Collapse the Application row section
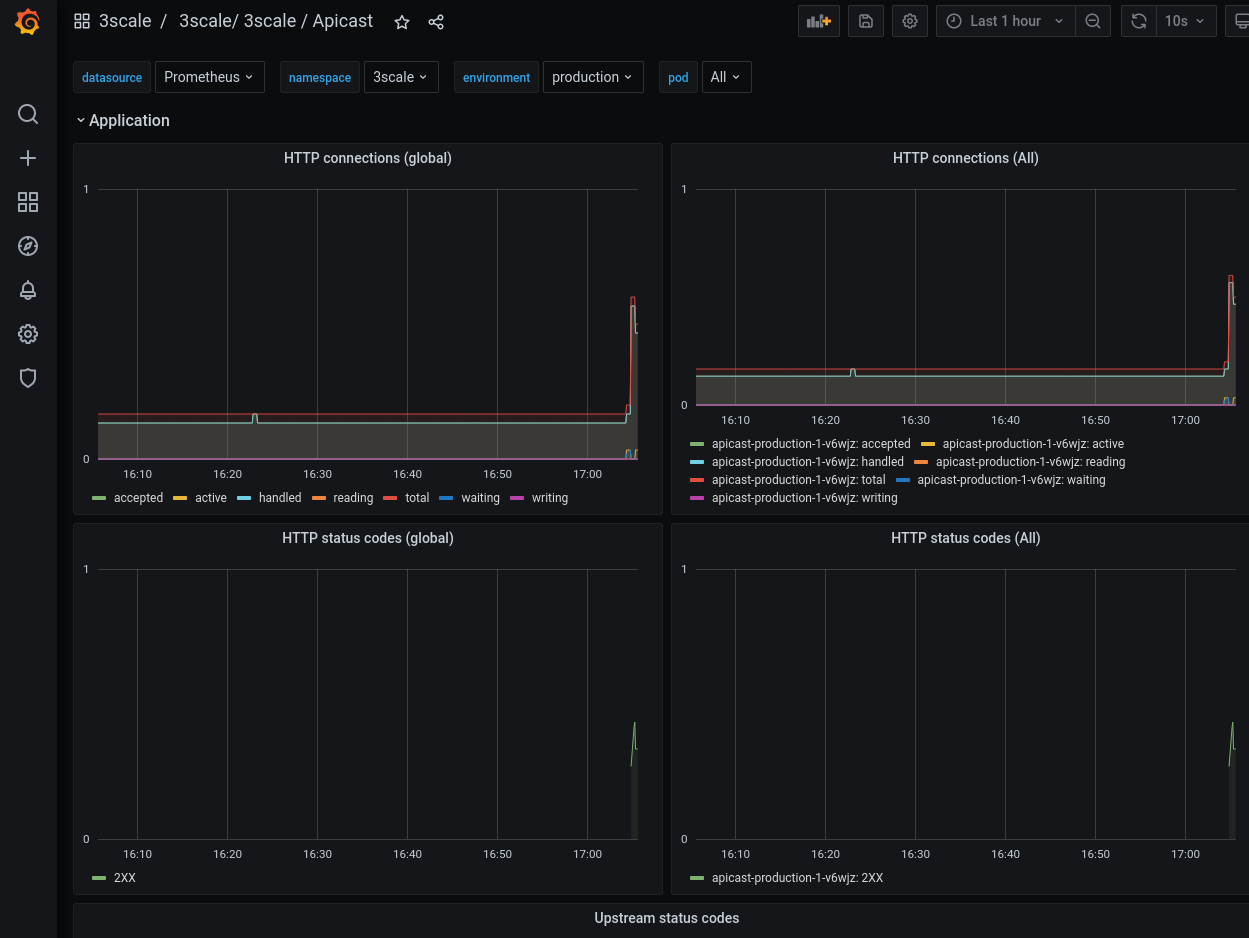This screenshot has height=938, width=1249. [x=129, y=120]
